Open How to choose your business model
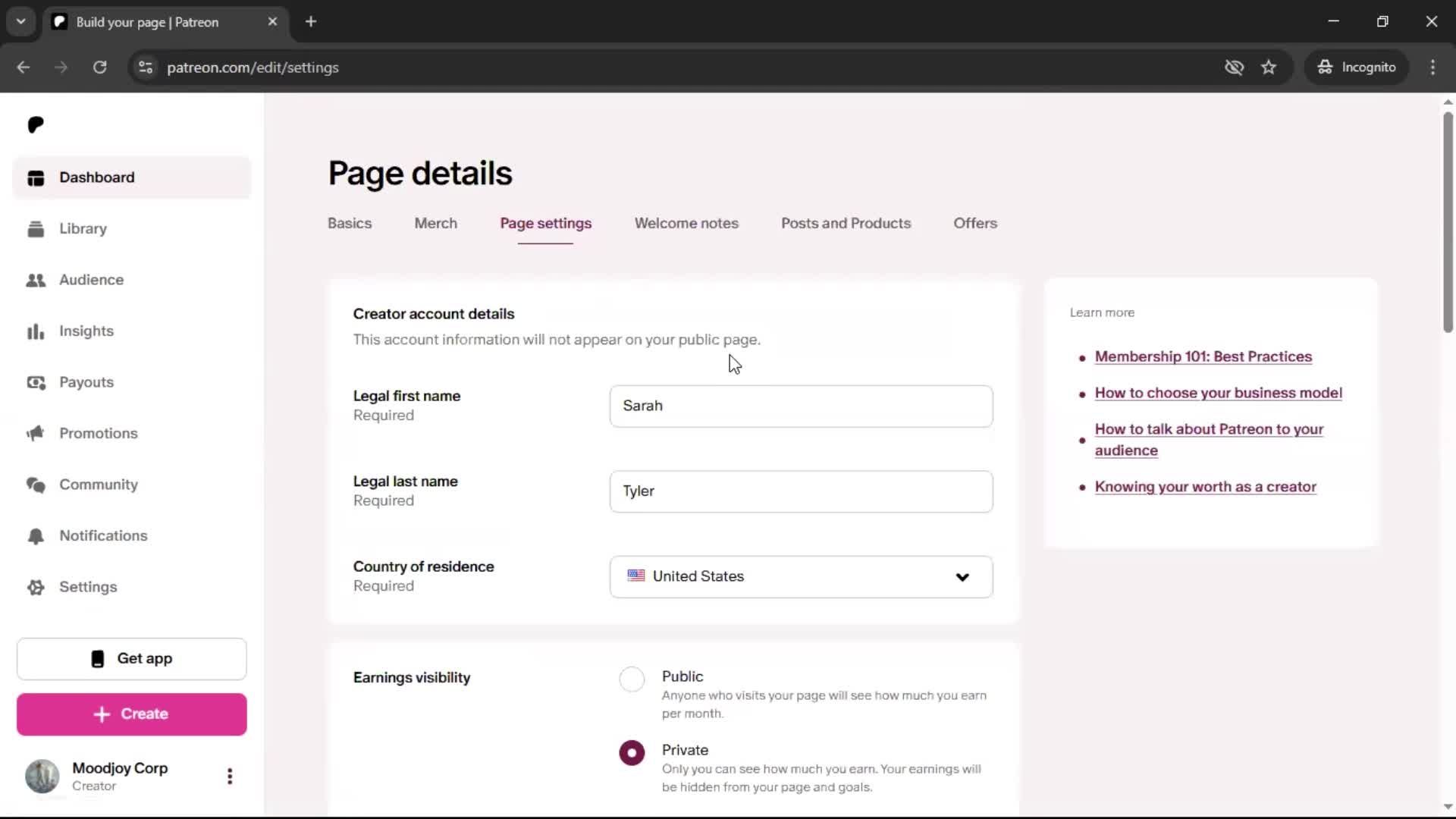1456x819 pixels. point(1218,394)
